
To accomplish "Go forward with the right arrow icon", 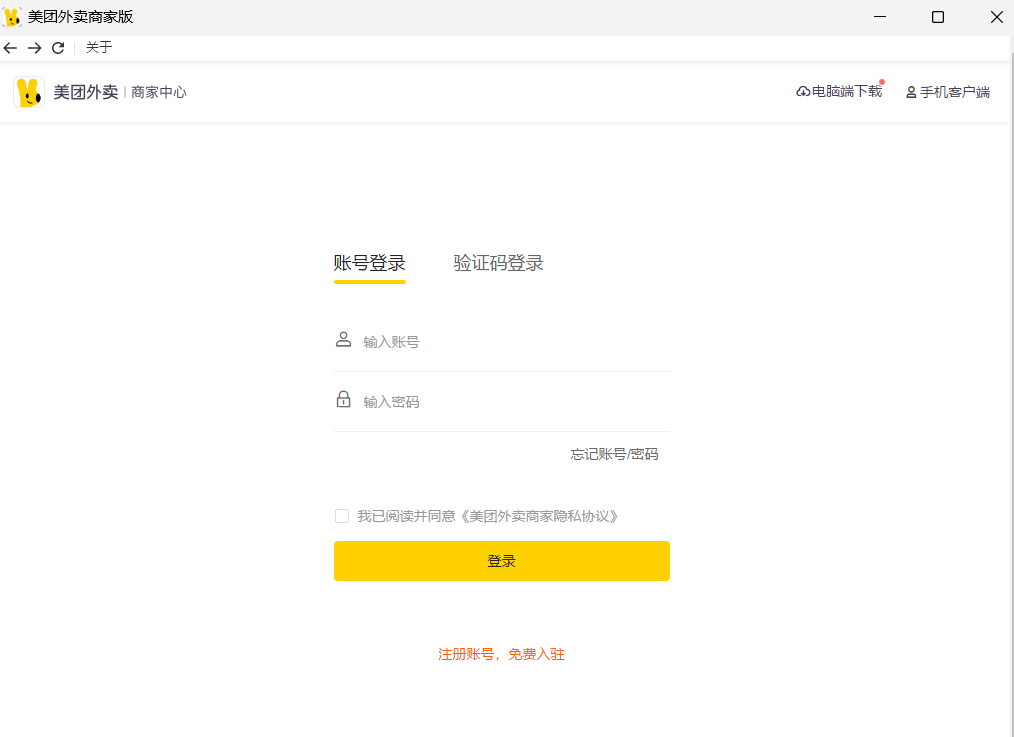I will click(34, 48).
